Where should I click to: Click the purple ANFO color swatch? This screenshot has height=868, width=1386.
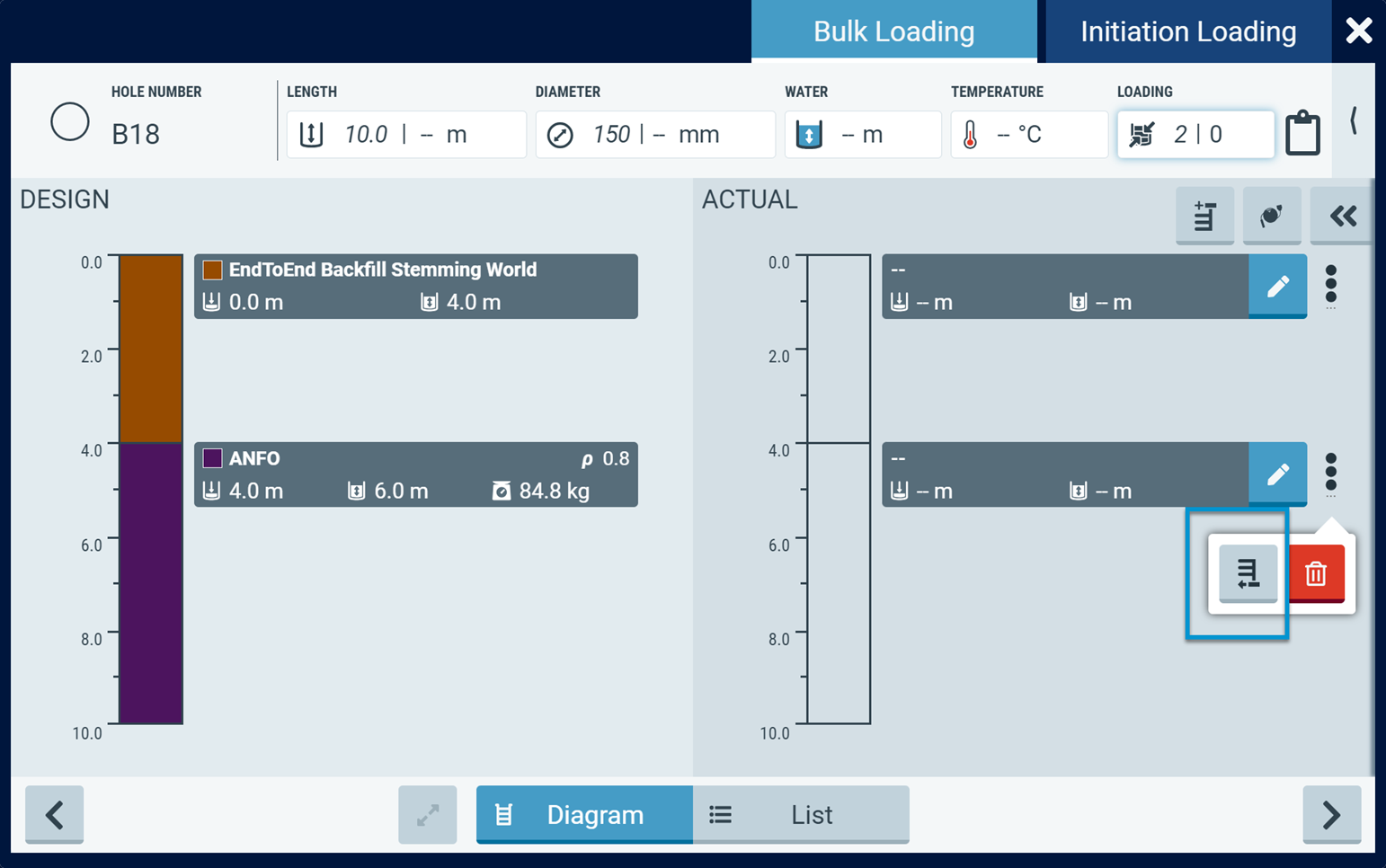(x=212, y=458)
